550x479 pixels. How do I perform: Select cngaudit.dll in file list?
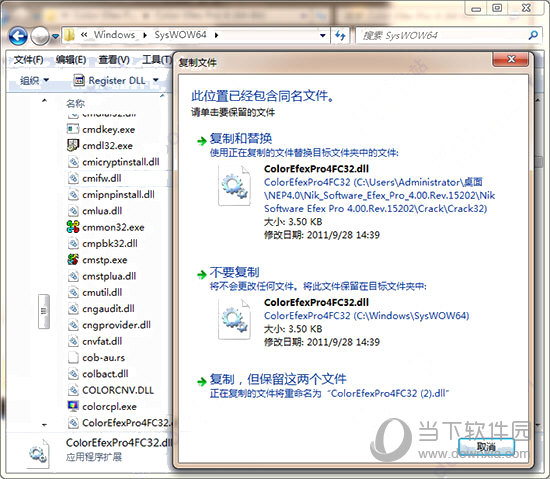pyautogui.click(x=101, y=309)
